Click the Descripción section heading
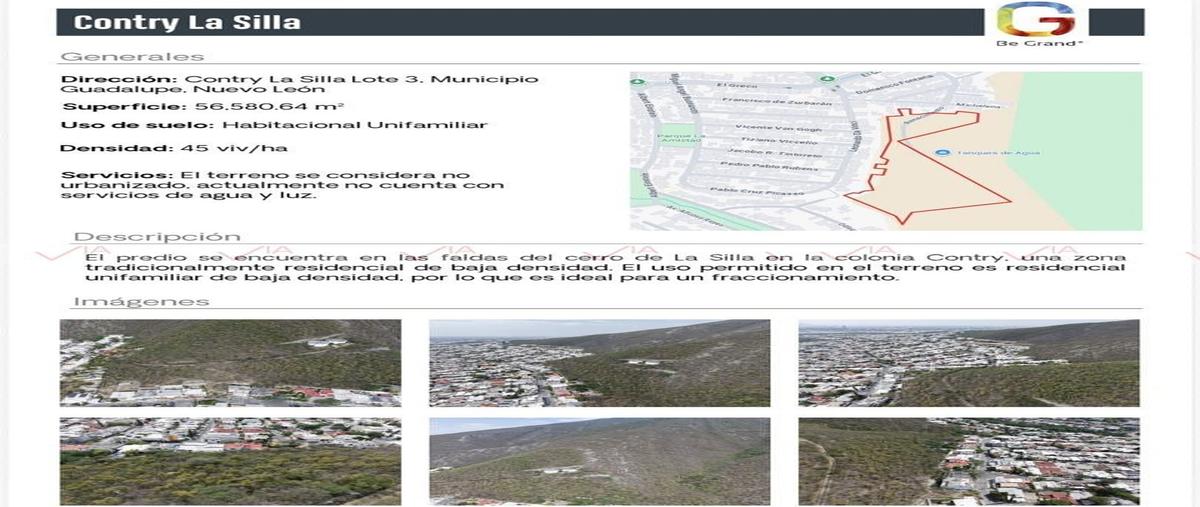Viewport: 1200px width, 507px height. (157, 237)
